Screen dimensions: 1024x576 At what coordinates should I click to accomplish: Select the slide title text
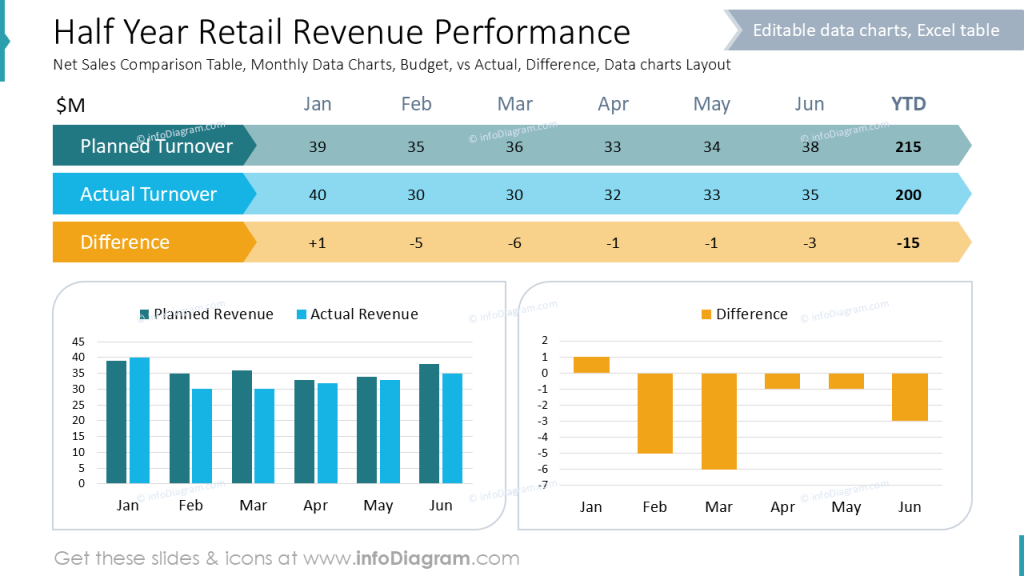pos(342,31)
